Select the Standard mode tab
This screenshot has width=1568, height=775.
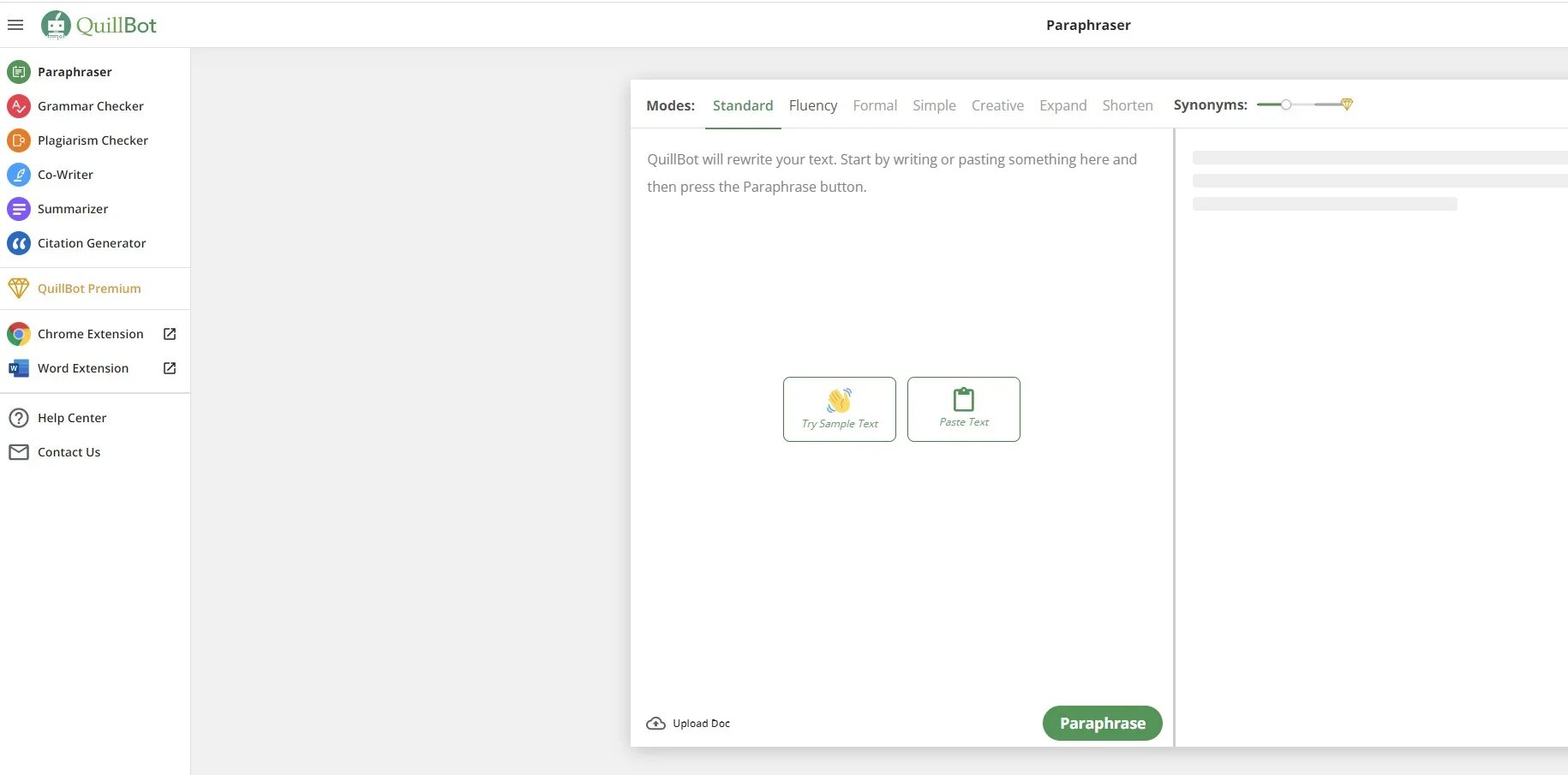click(742, 105)
